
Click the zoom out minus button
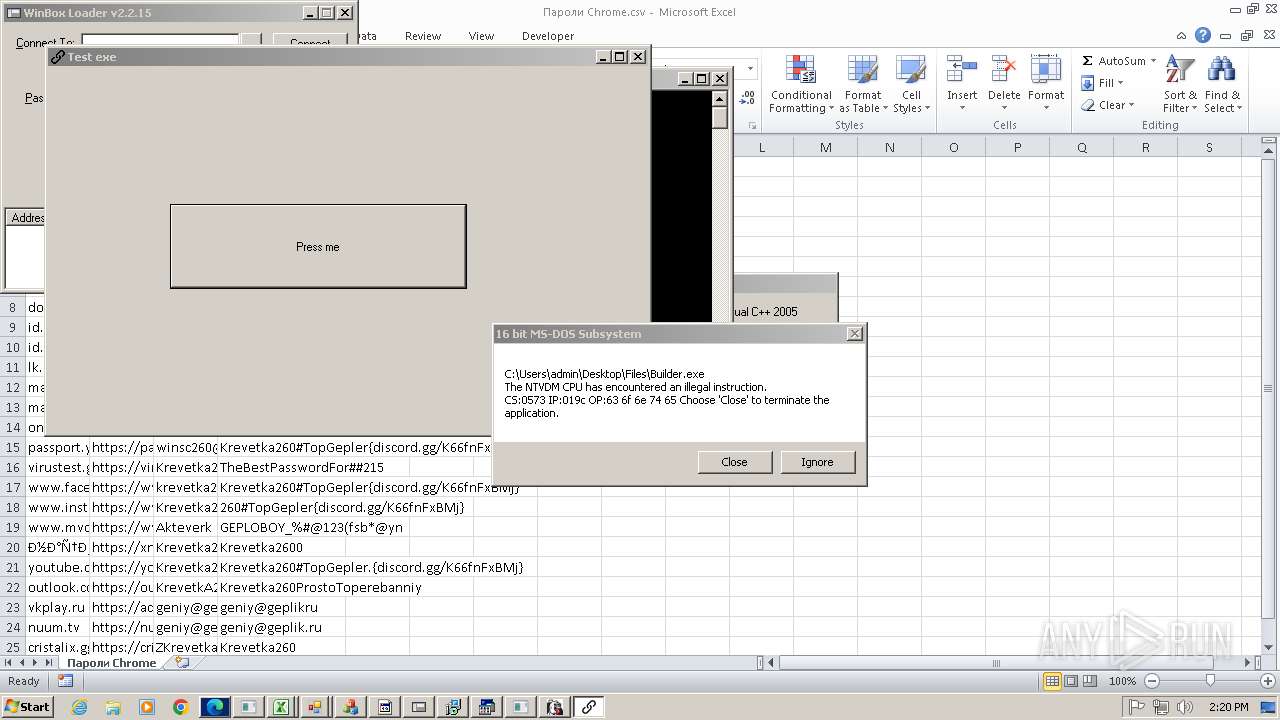pos(1151,681)
